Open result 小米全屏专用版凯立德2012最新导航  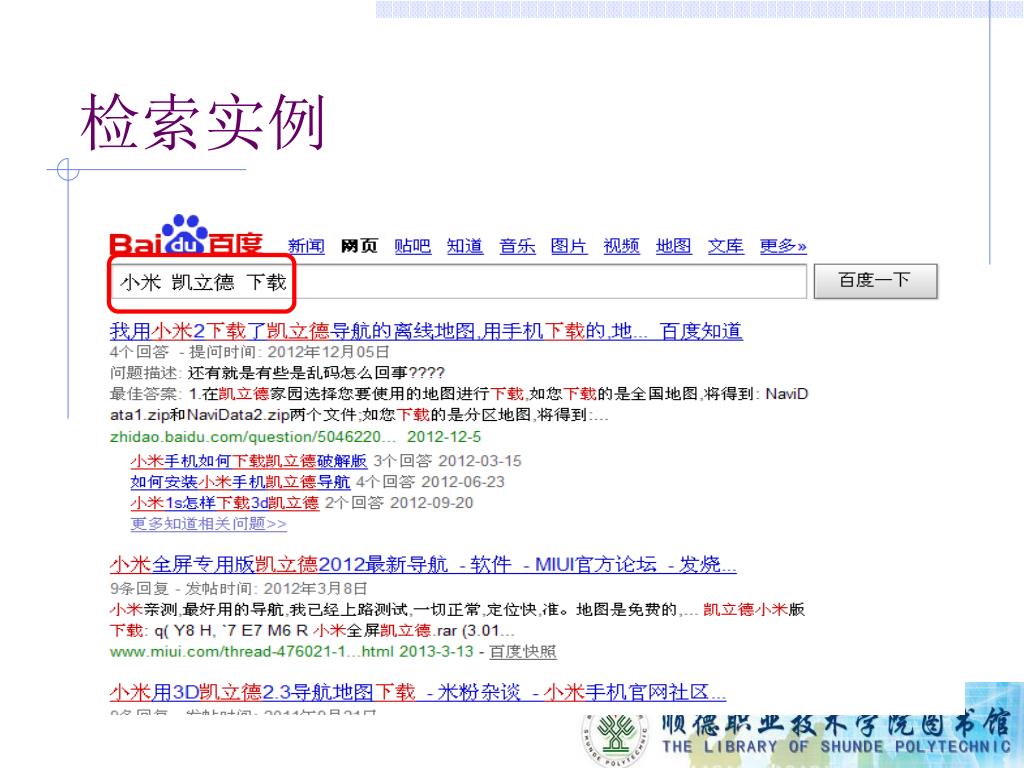tap(423, 564)
